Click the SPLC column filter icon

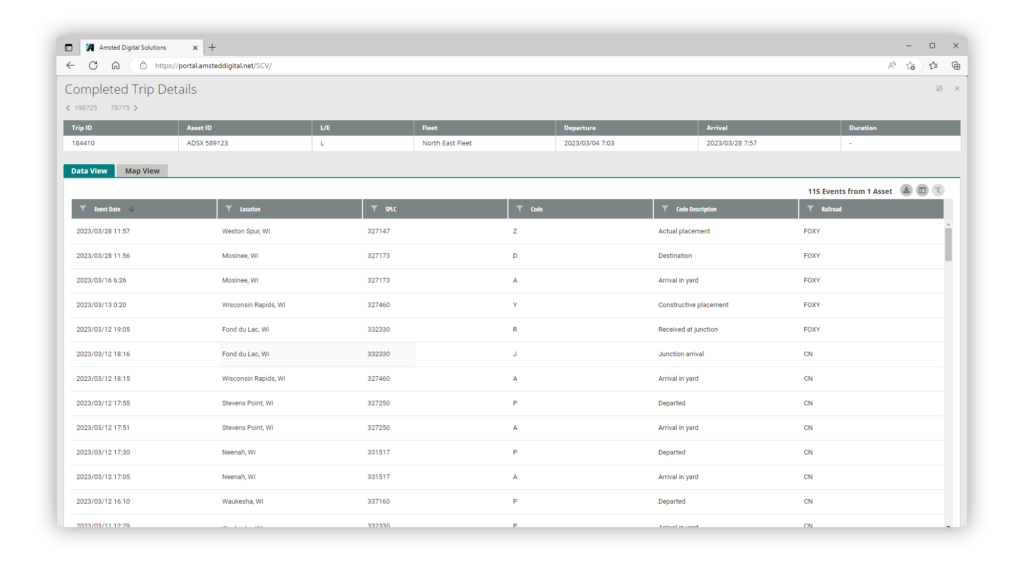click(375, 209)
